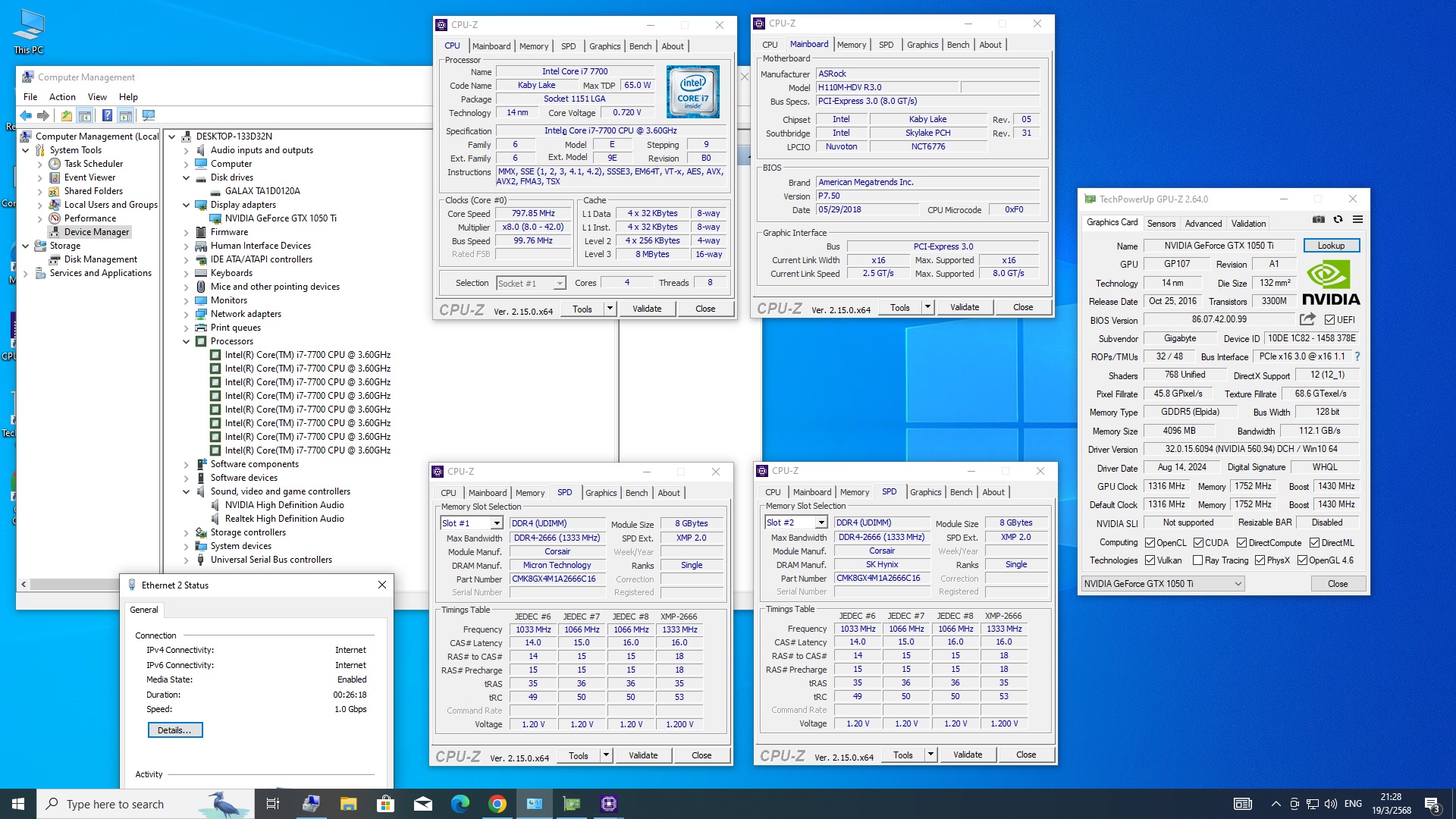
Task: Click the Bus Interface question mark in GPU-Z
Action: point(1357,356)
